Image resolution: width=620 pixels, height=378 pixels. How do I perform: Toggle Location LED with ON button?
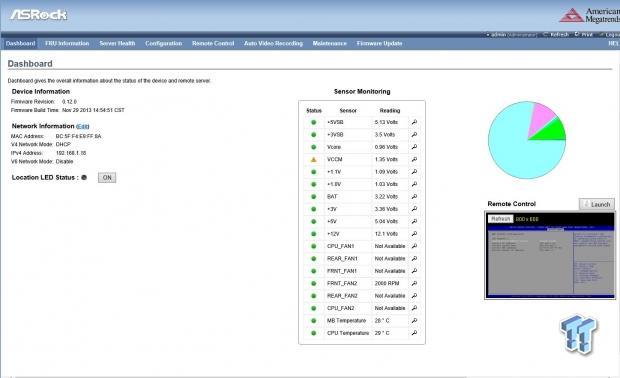(x=107, y=178)
